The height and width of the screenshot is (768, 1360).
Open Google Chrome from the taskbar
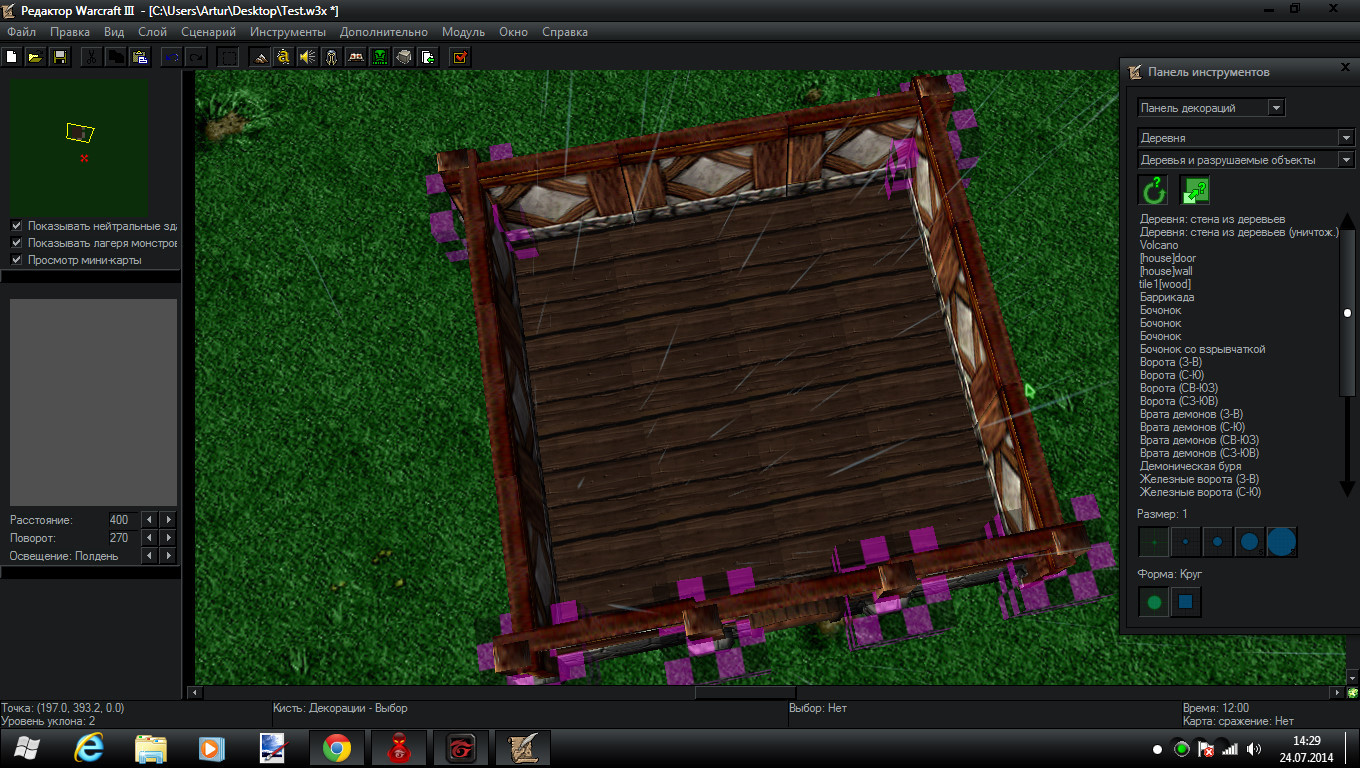click(x=336, y=748)
